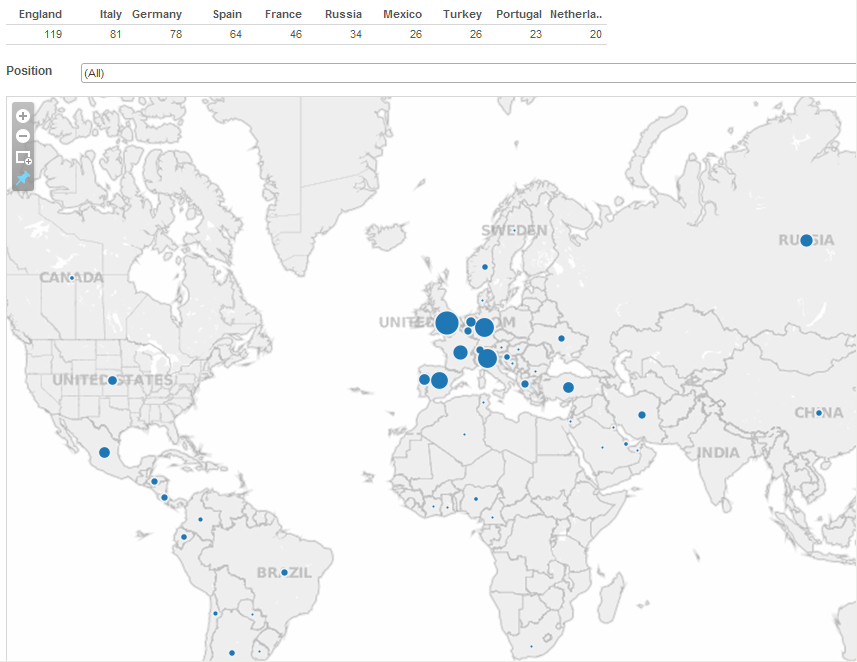Click the Brazil map marker
Screen dimensions: 857x662
pyautogui.click(x=285, y=573)
